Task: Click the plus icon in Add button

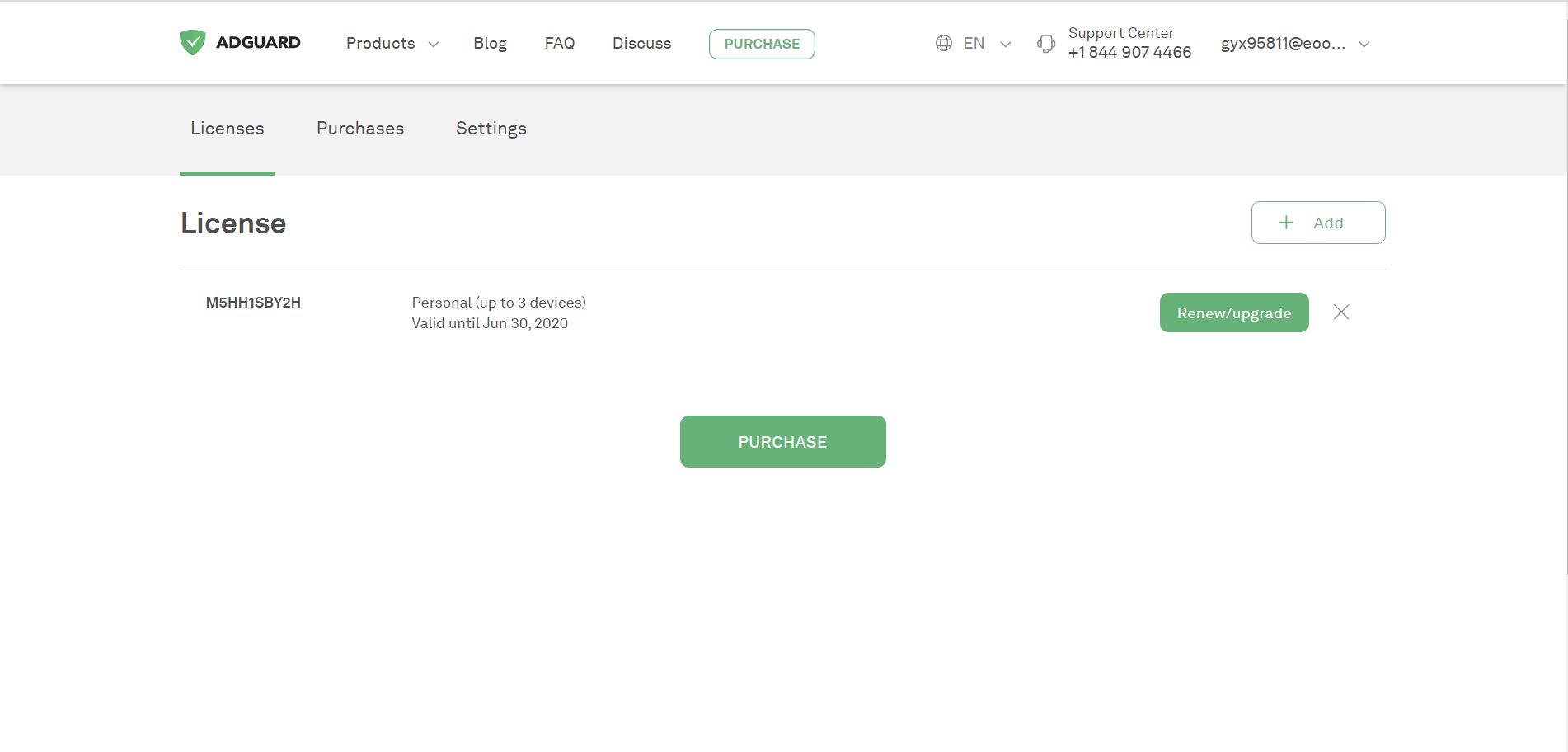Action: point(1286,223)
